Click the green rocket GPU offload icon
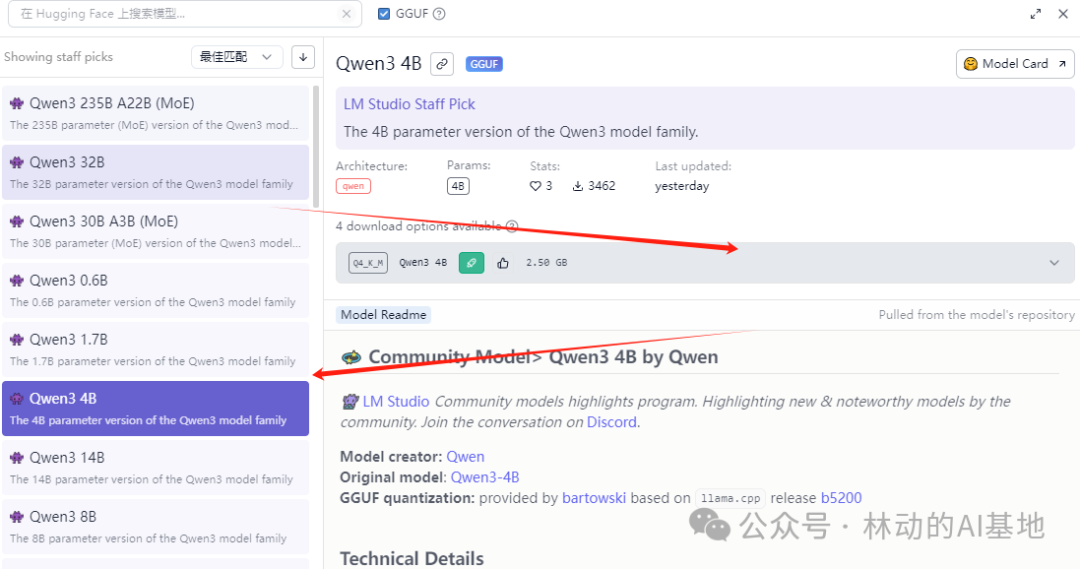The height and width of the screenshot is (569, 1080). coord(471,263)
